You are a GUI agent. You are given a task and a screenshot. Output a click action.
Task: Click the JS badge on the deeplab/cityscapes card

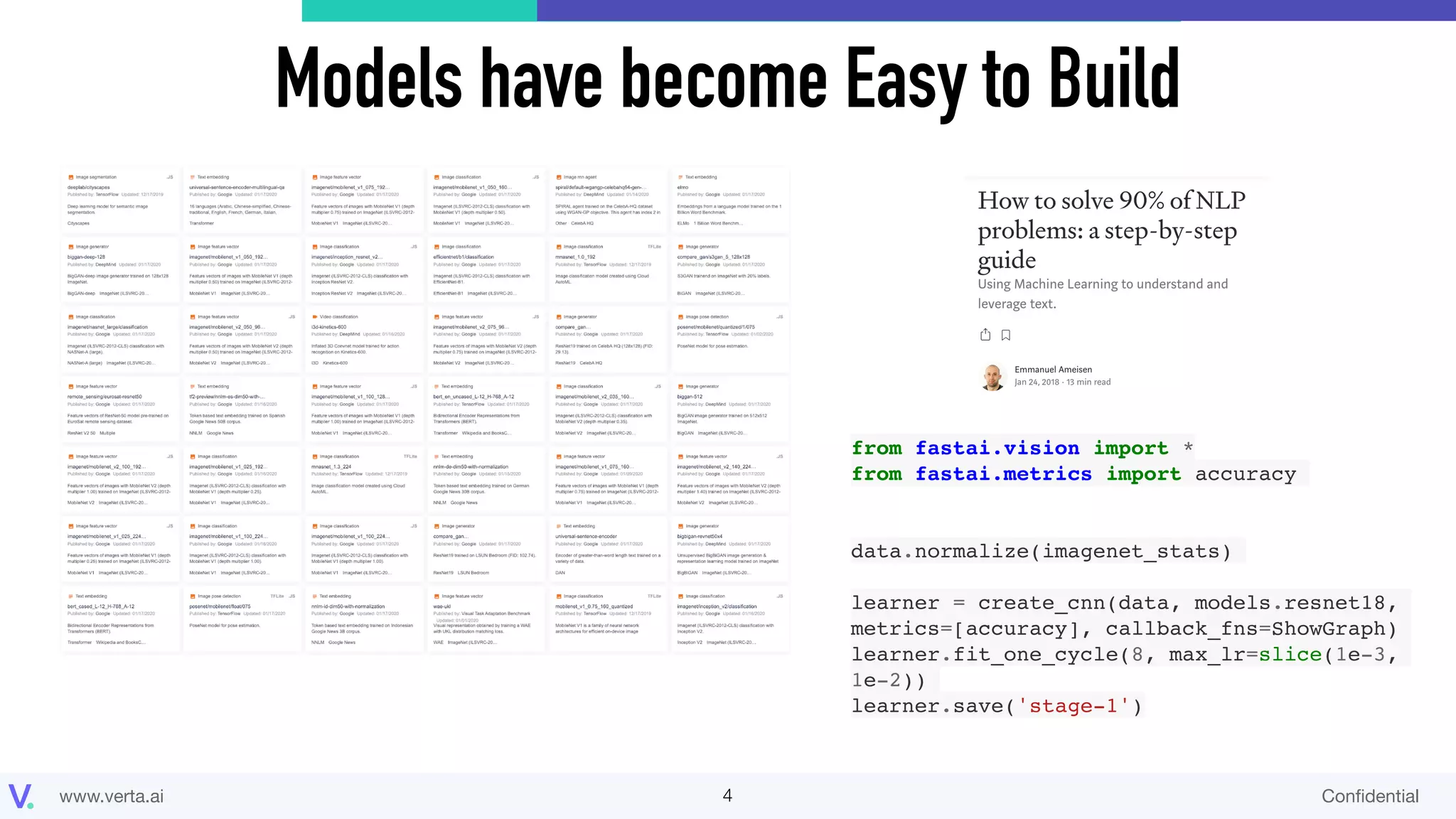pyautogui.click(x=170, y=177)
